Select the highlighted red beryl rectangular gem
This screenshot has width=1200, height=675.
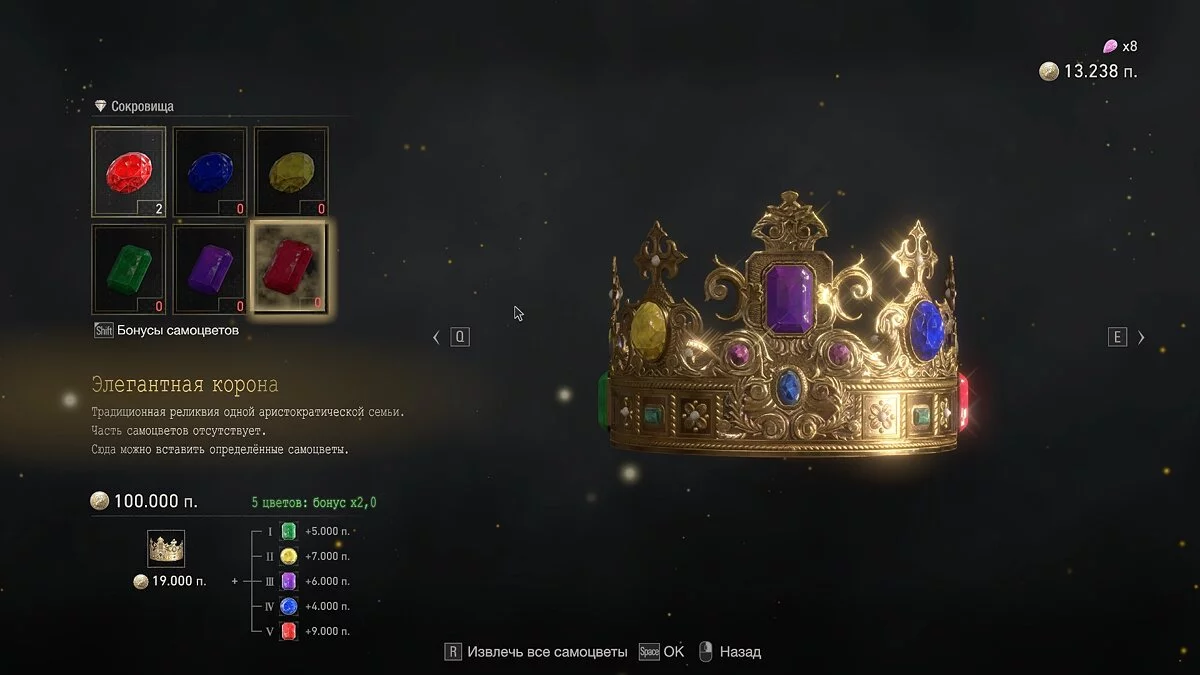coord(291,269)
